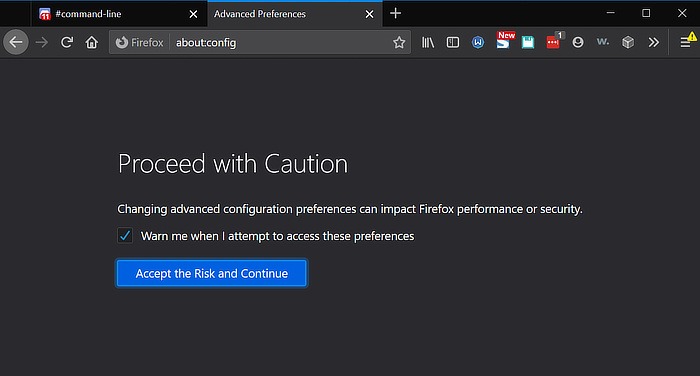This screenshot has width=700, height=376.
Task: Open the red extension with badge 1
Action: click(554, 42)
